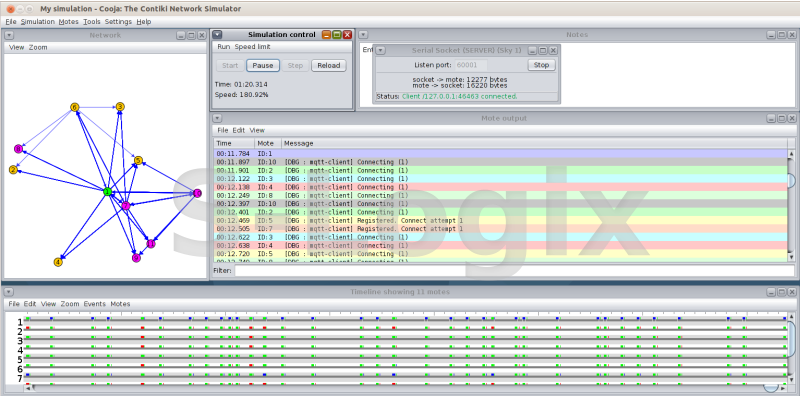Maximize the Timeline panel
Screen dimensions: 803x396
tap(781, 292)
